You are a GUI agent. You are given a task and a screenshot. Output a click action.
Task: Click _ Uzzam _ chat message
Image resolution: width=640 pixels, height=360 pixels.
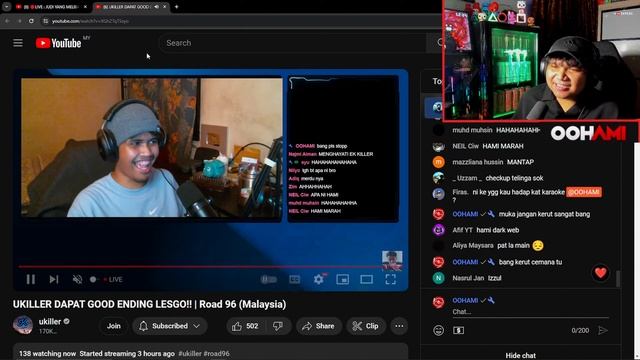click(x=514, y=178)
